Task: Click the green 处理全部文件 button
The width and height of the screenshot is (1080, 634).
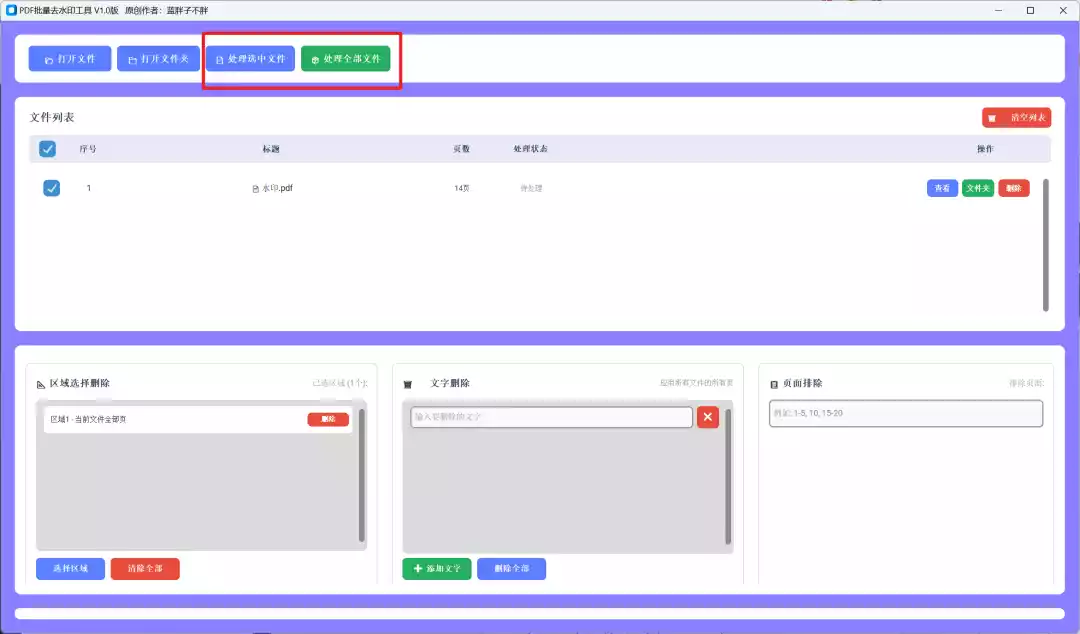Action: point(346,59)
